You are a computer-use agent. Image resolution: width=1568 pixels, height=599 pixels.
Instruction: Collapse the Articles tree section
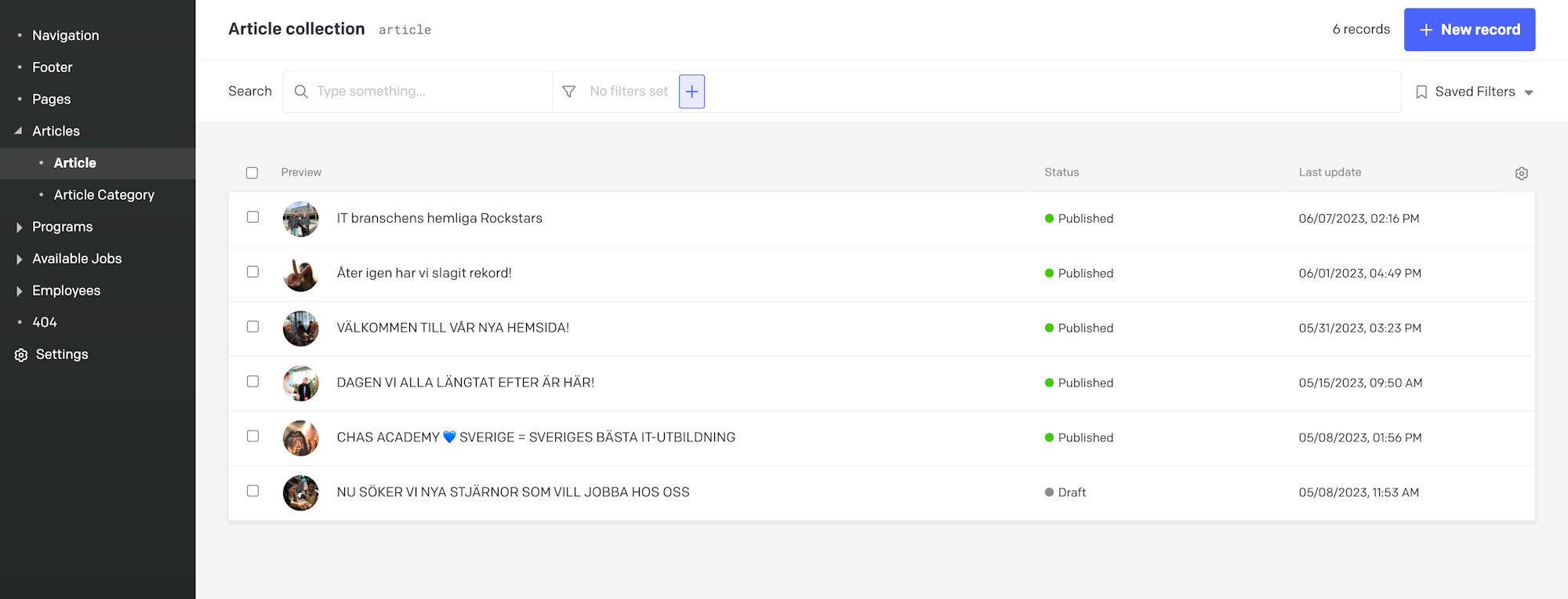19,131
